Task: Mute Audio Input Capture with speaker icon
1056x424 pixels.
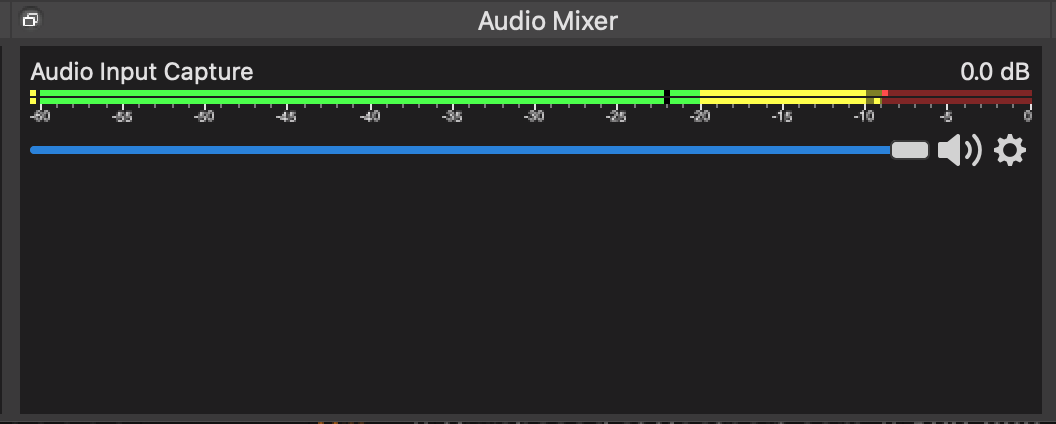Action: click(x=958, y=151)
